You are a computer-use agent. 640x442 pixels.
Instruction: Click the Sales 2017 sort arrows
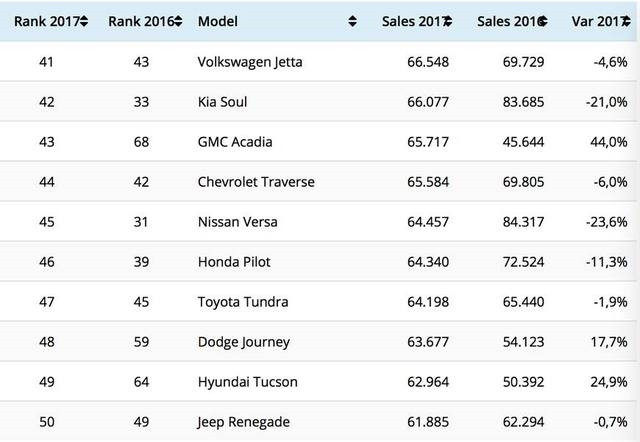coord(448,21)
